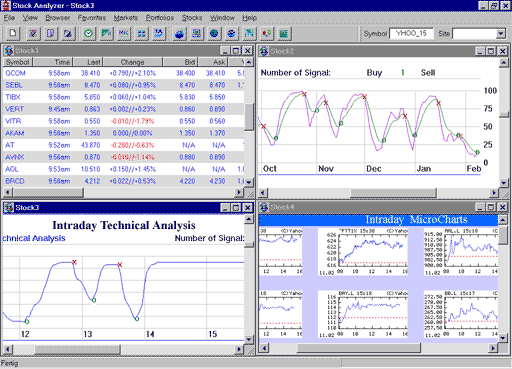The height and width of the screenshot is (369, 512).
Task: Select the TIBX symbol
Action: [x=13, y=97]
